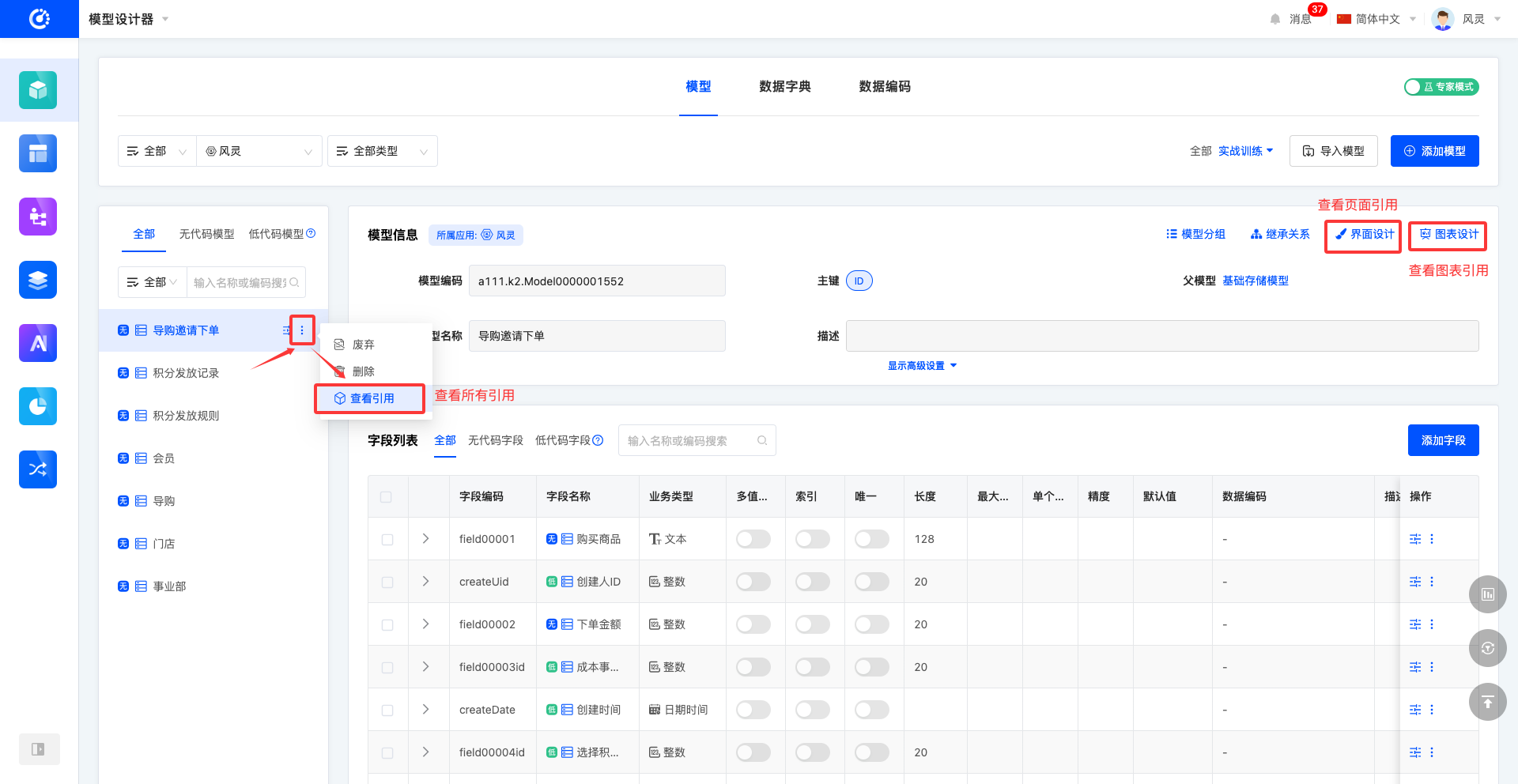
Task: Open the cube model designer sidebar icon
Action: (x=38, y=90)
